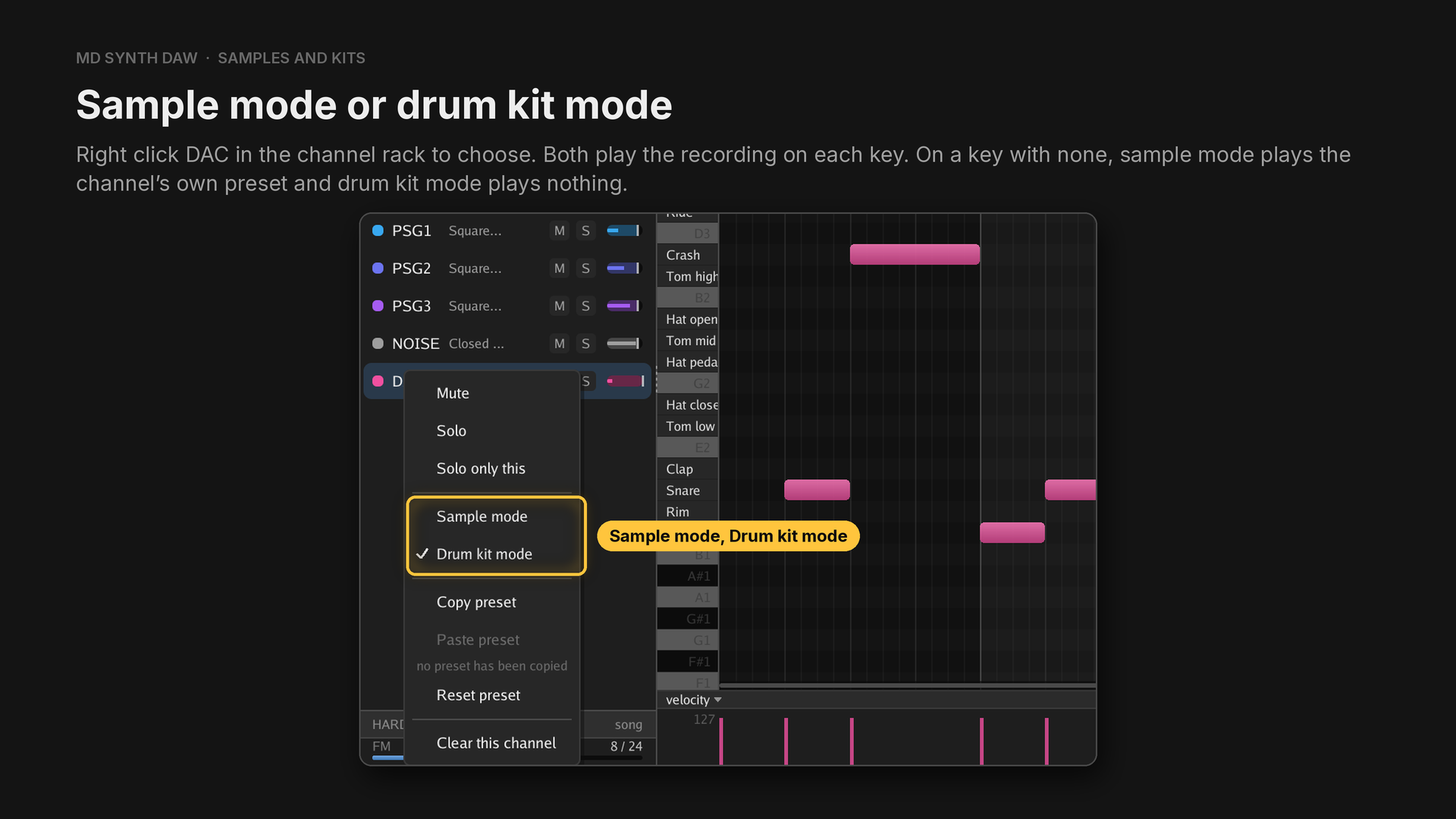
Task: Adjust the DAC channel volume slider
Action: pyautogui.click(x=626, y=381)
